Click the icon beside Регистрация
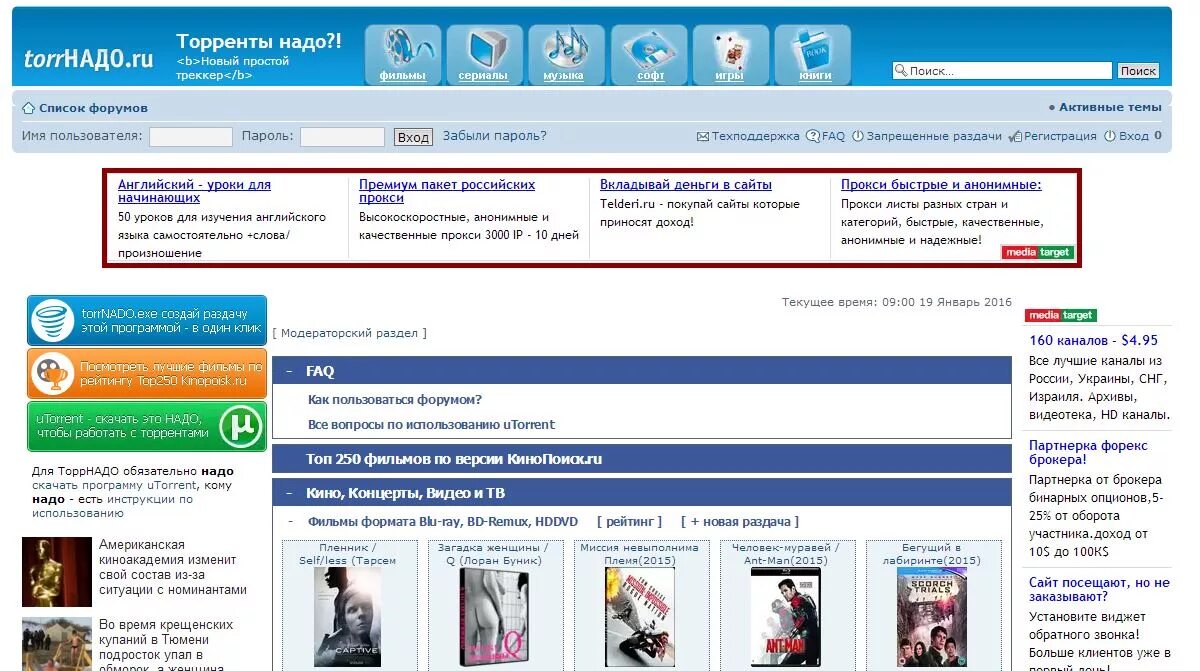The image size is (1200, 671). [1015, 136]
